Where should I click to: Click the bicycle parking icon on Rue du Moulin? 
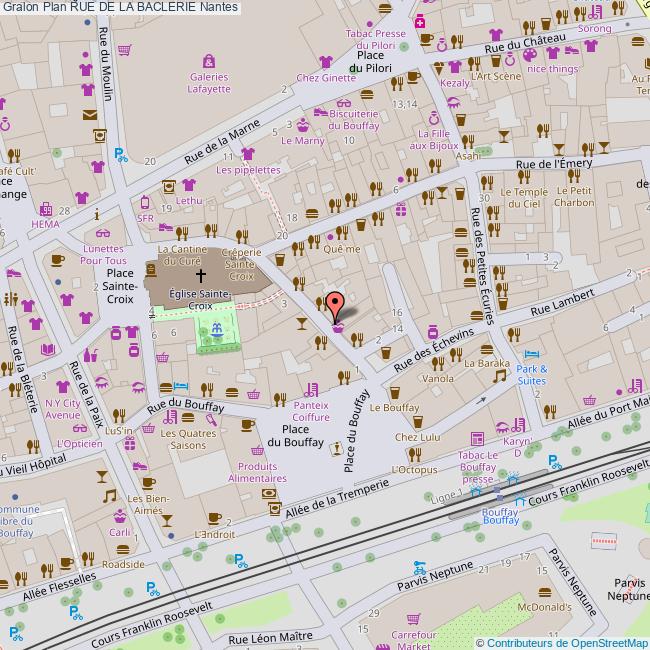coord(121,154)
